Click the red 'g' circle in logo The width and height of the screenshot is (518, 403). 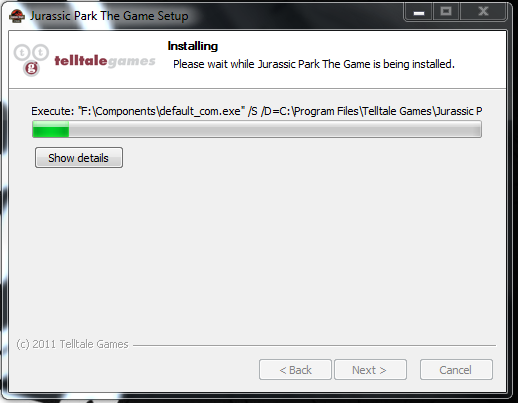pos(31,68)
